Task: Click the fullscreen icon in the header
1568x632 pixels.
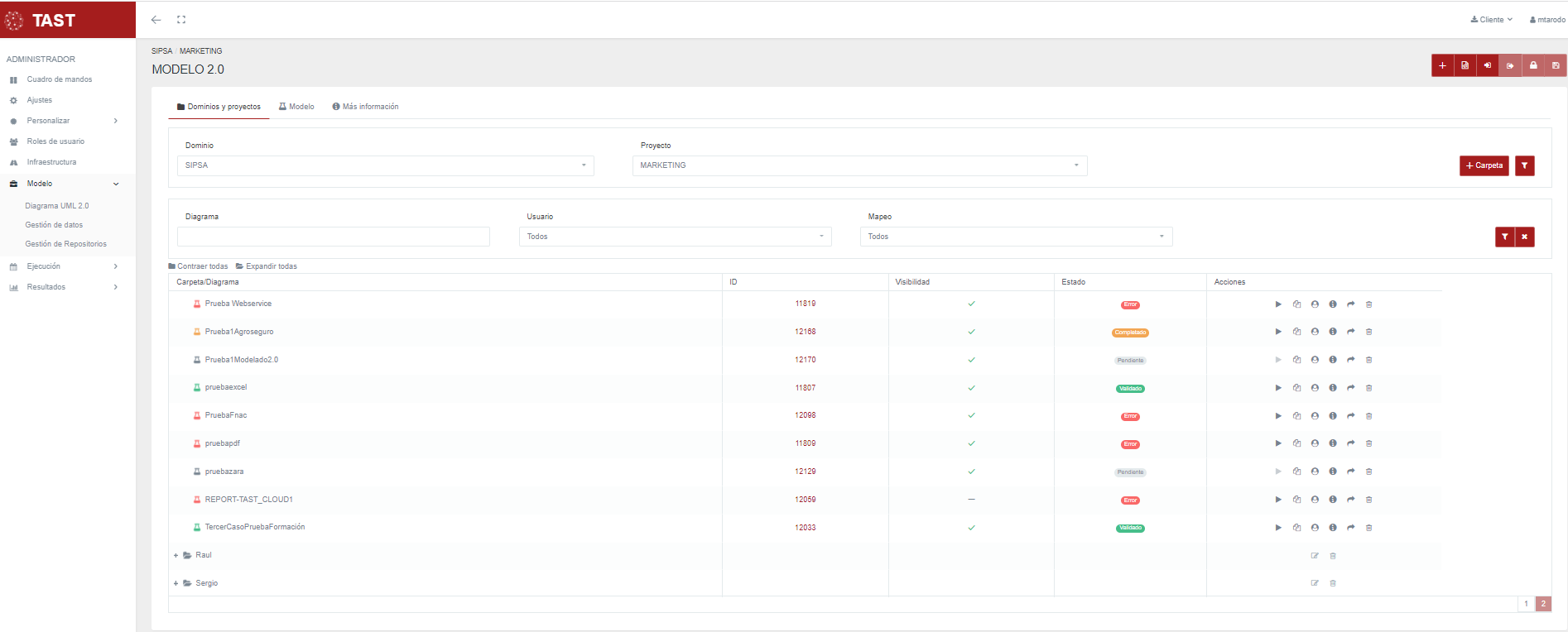Action: click(181, 20)
